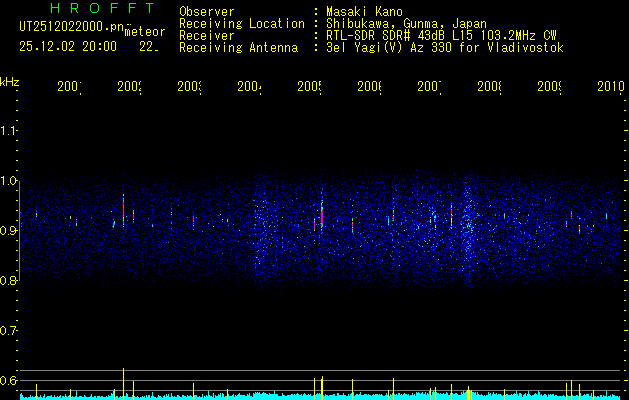Select the file name UT2512022000.pn

(x=71, y=27)
